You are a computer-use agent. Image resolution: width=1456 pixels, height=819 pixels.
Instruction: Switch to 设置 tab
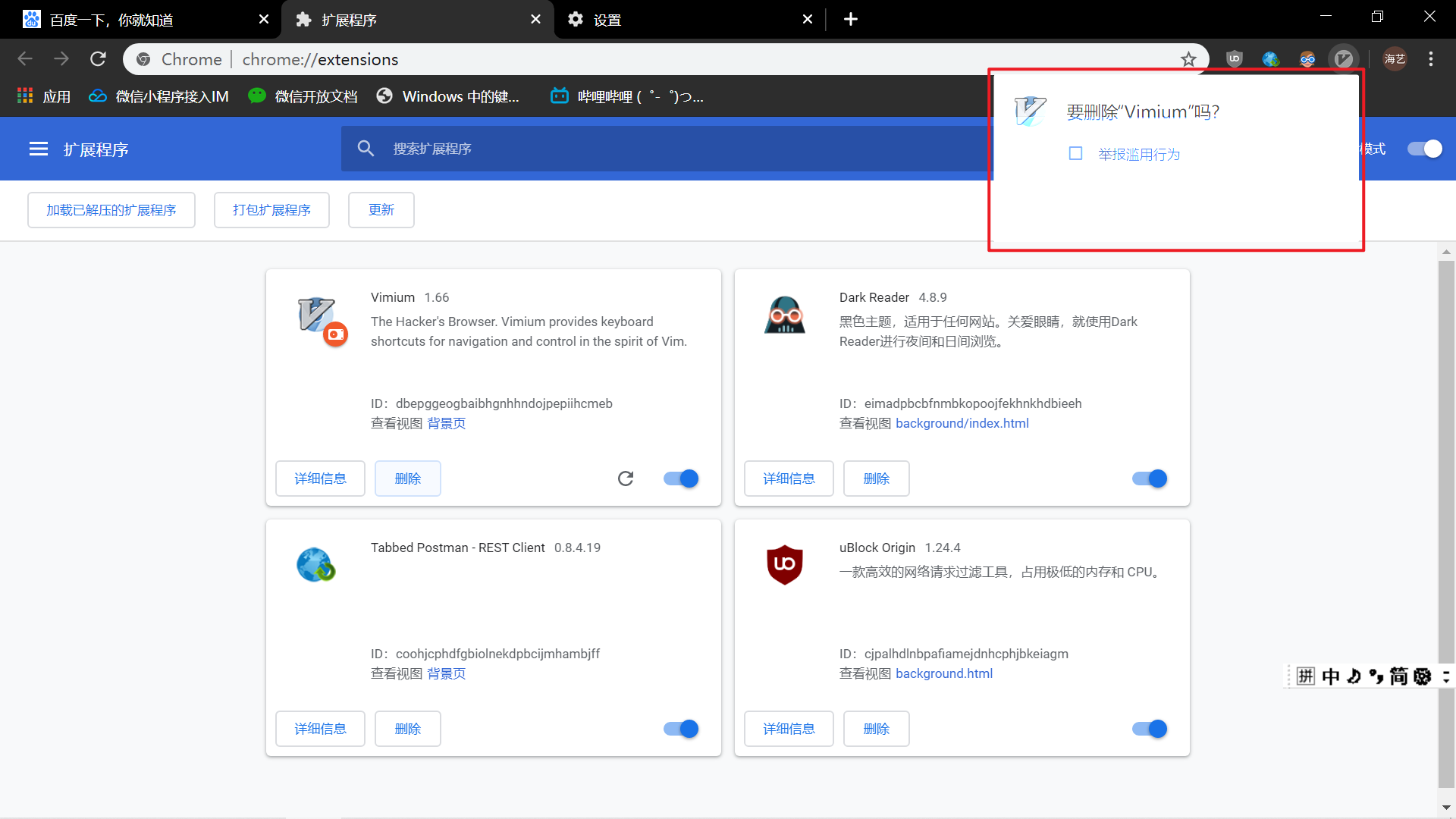[x=690, y=20]
